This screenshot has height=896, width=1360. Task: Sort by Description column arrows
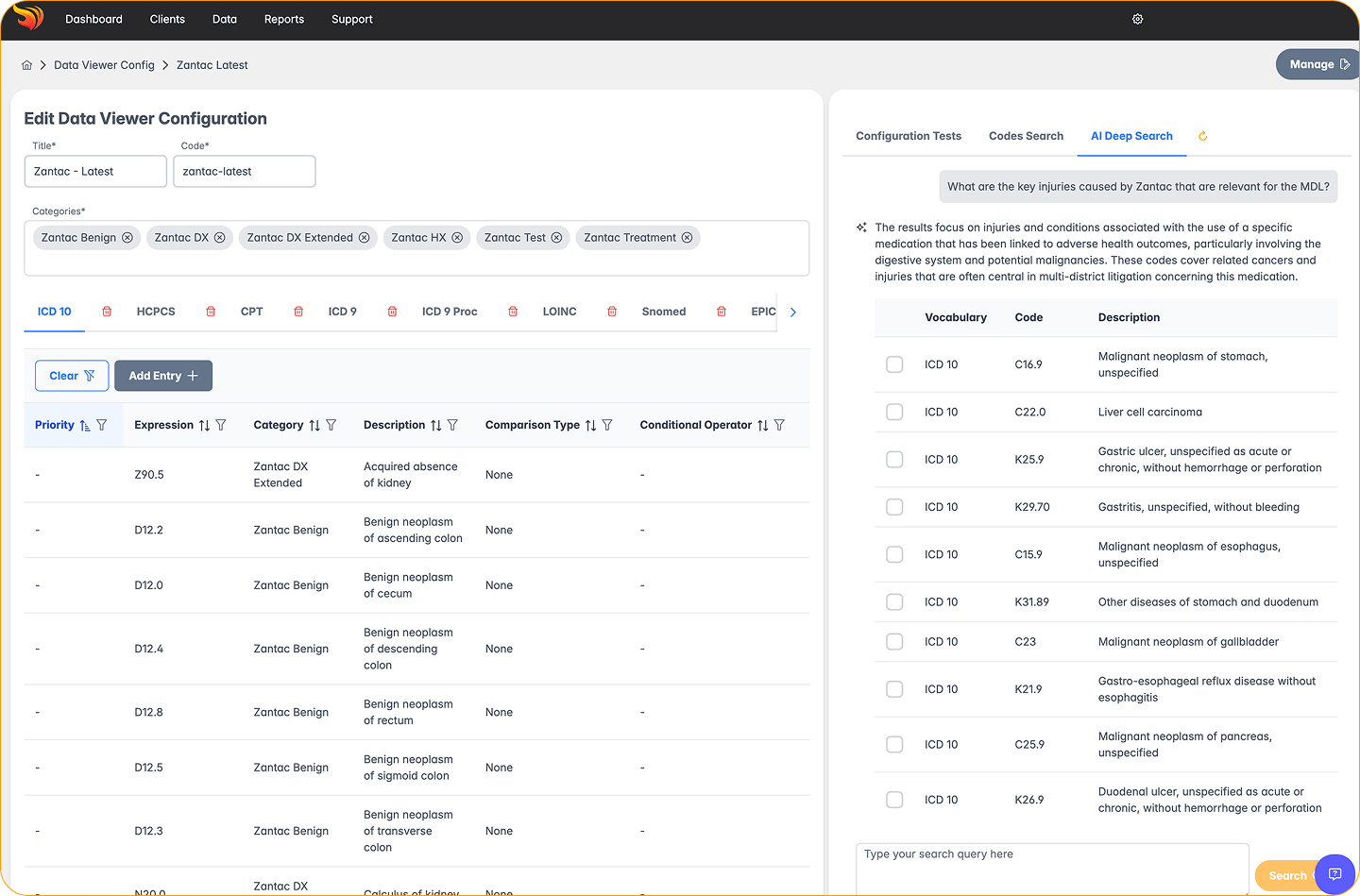pyautogui.click(x=435, y=426)
